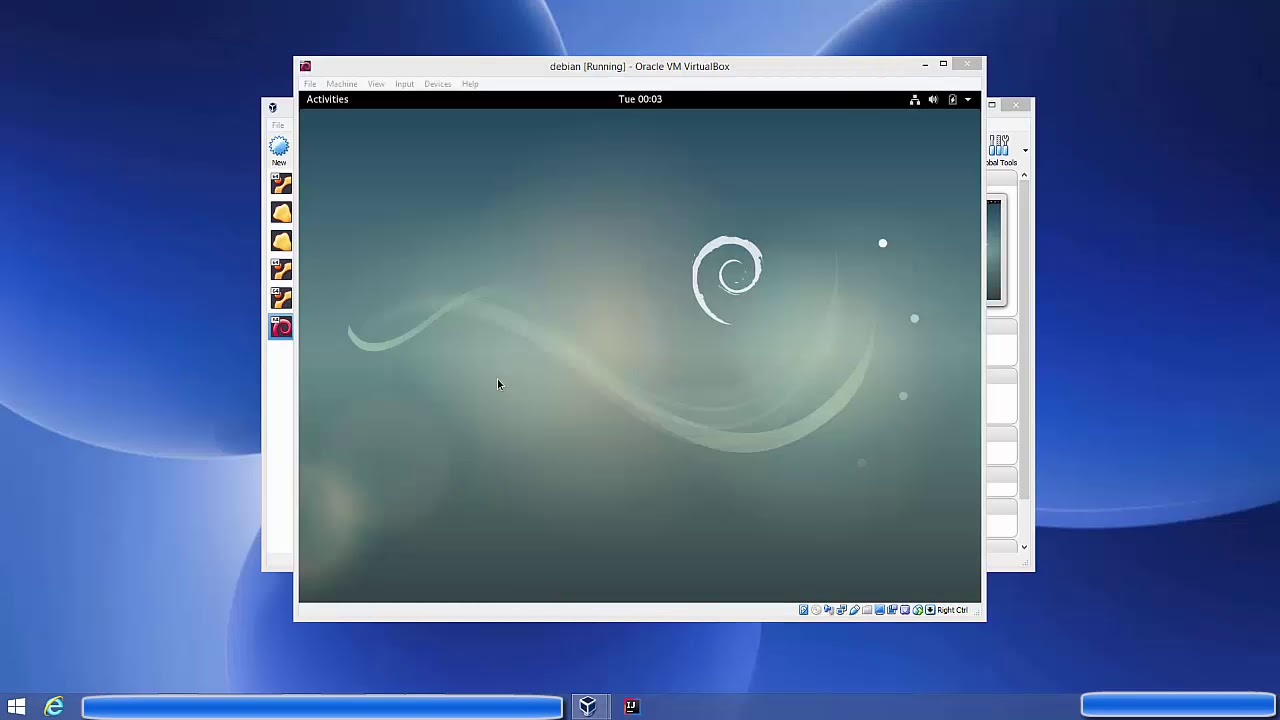Image resolution: width=1280 pixels, height=720 pixels.
Task: Click the volume speaker icon in GNOME bar
Action: pyautogui.click(x=933, y=99)
